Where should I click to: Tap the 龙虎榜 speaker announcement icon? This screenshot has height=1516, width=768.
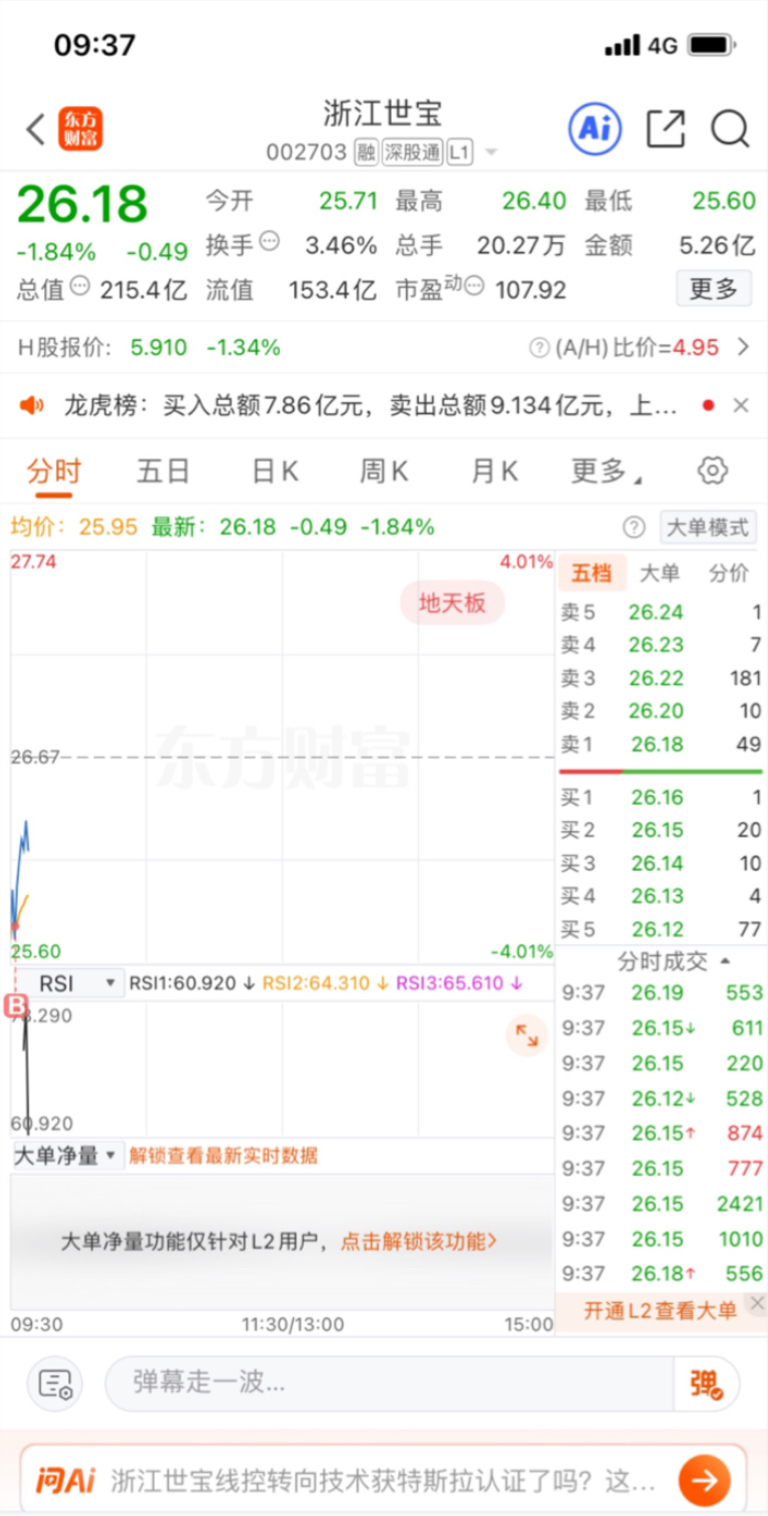pyautogui.click(x=33, y=405)
